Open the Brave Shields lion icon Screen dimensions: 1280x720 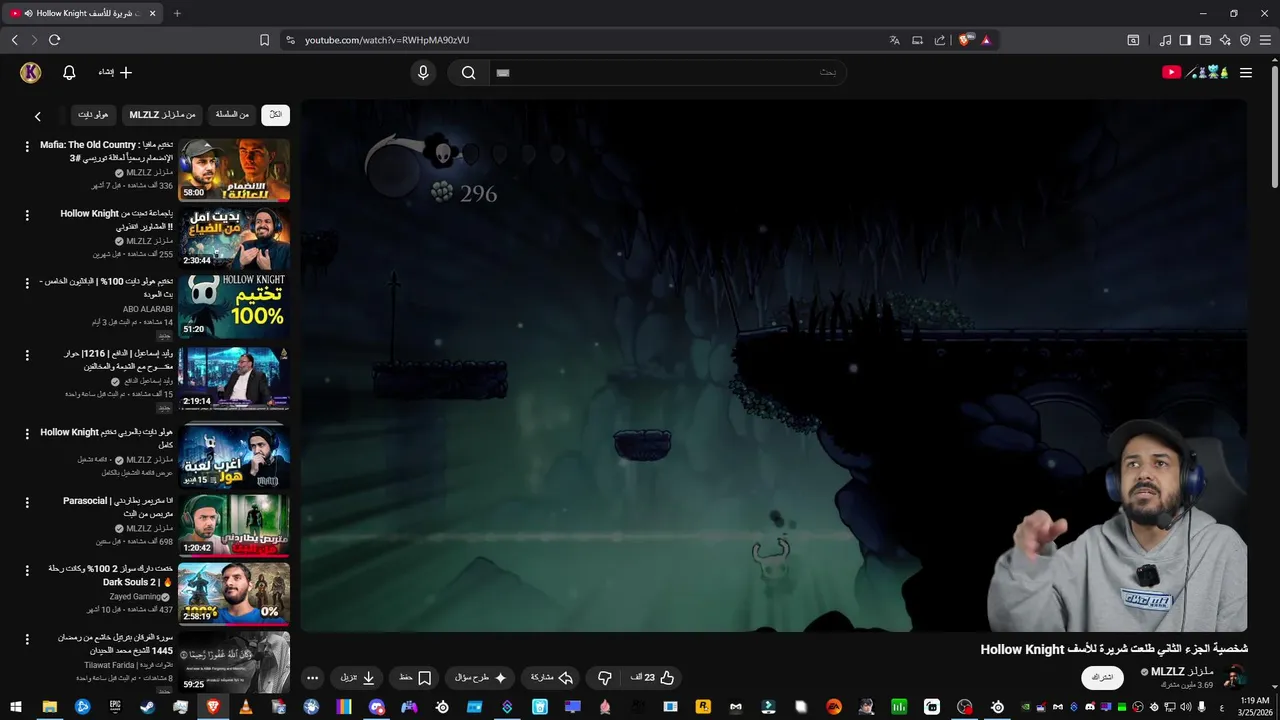coord(964,40)
